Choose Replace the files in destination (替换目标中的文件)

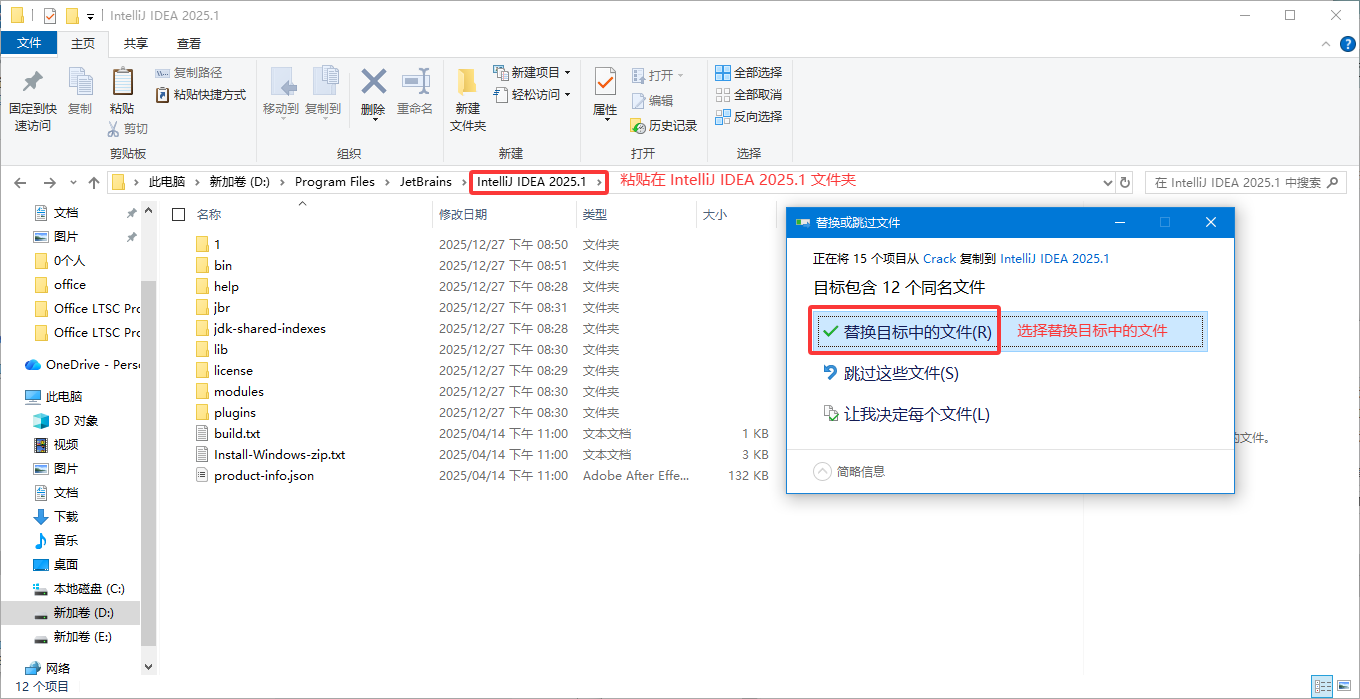click(x=1010, y=331)
